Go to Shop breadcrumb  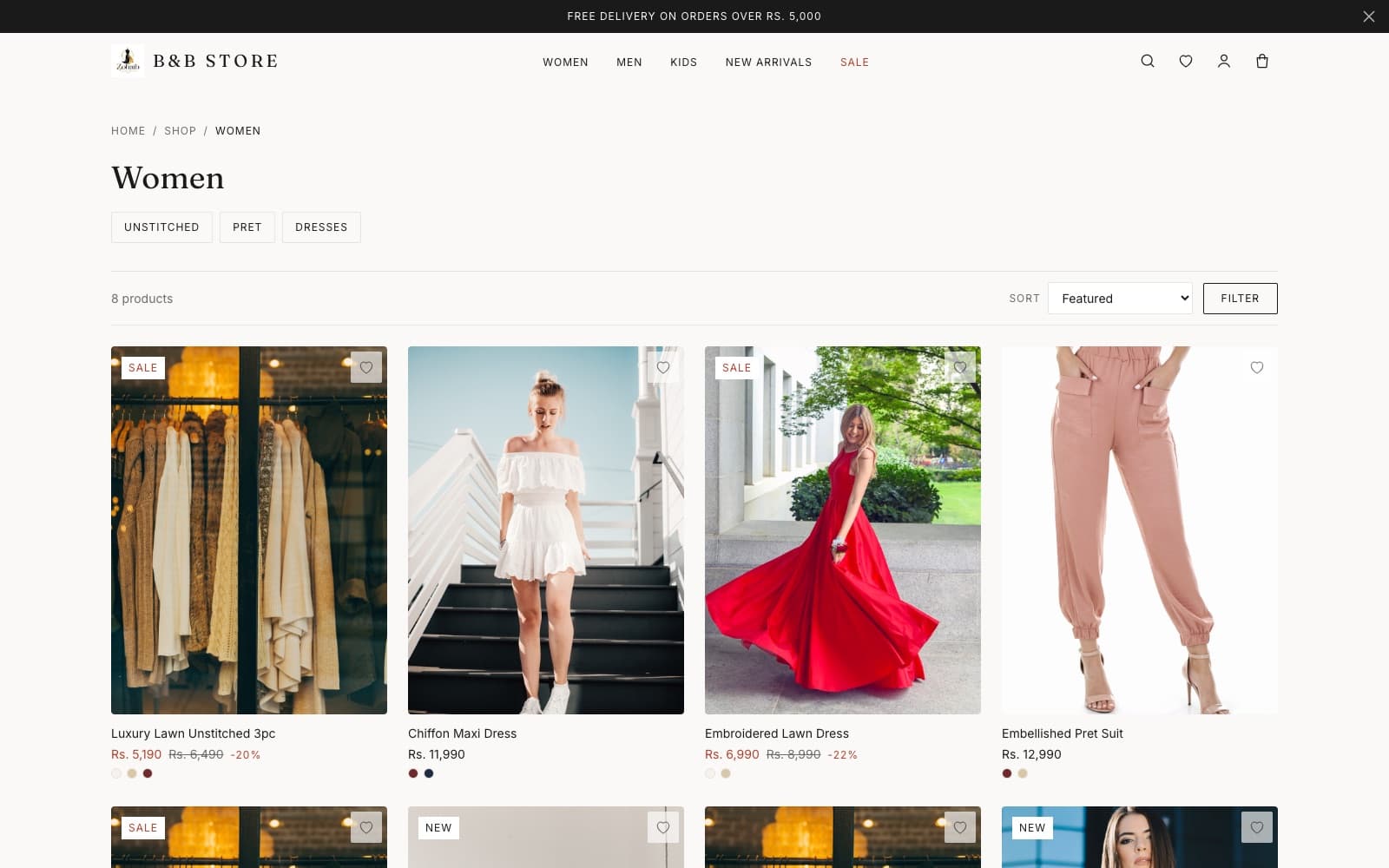point(180,131)
